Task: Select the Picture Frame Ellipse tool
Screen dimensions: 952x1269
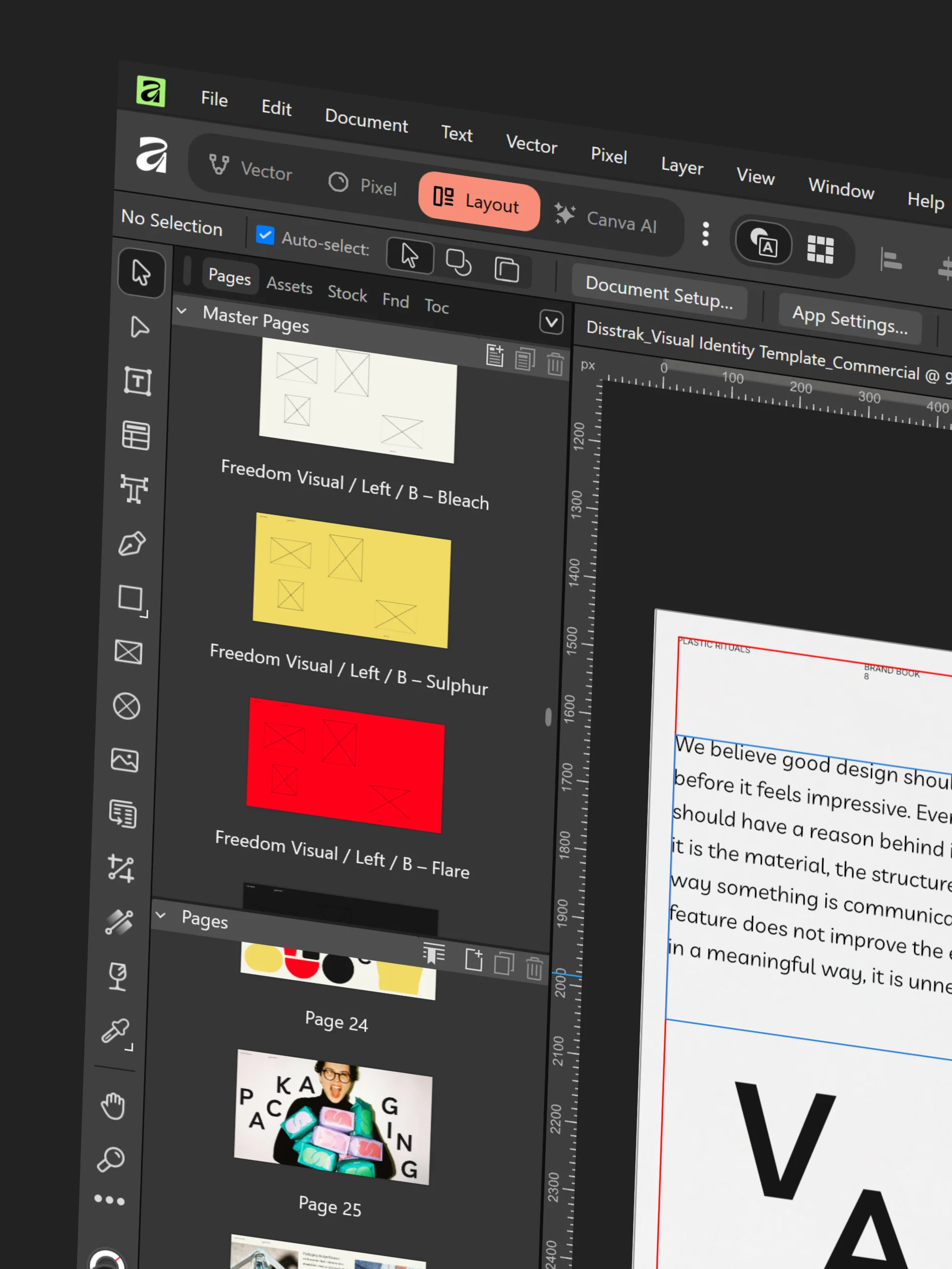Action: [126, 706]
